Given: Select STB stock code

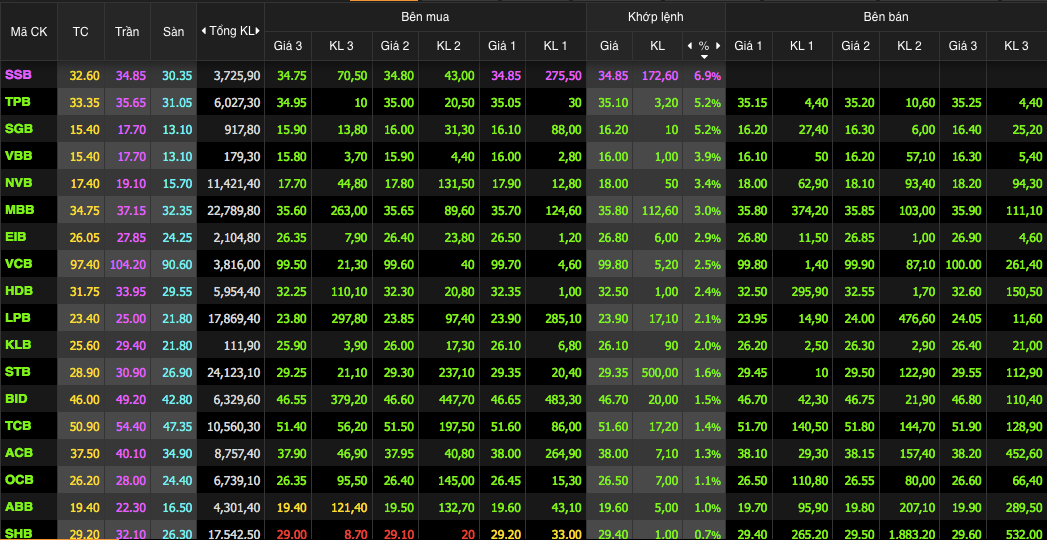Looking at the screenshot, I should pos(18,372).
